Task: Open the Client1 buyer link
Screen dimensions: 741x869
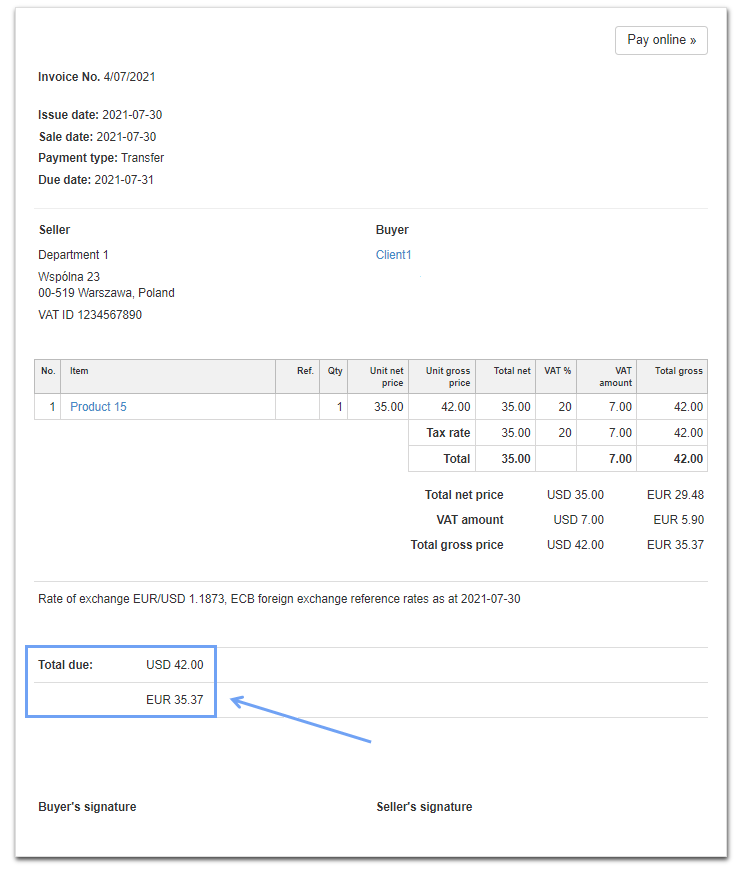Action: coord(393,254)
